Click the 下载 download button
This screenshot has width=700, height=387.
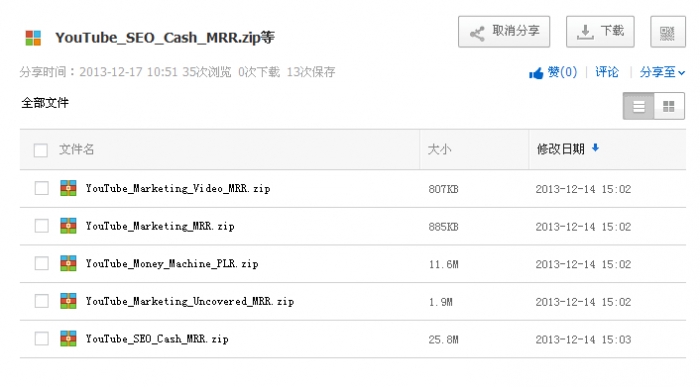point(600,32)
